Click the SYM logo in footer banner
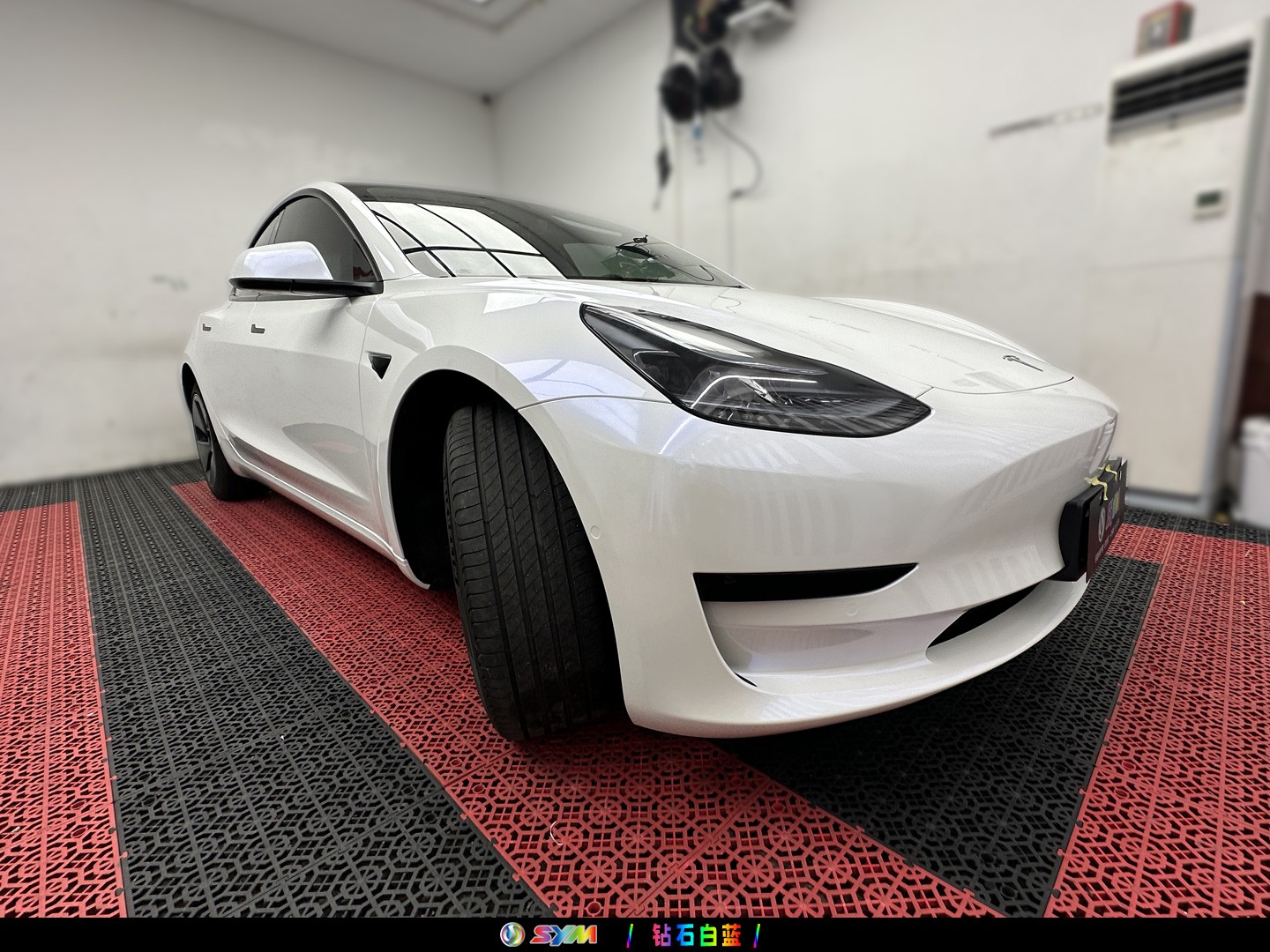 click(x=549, y=934)
